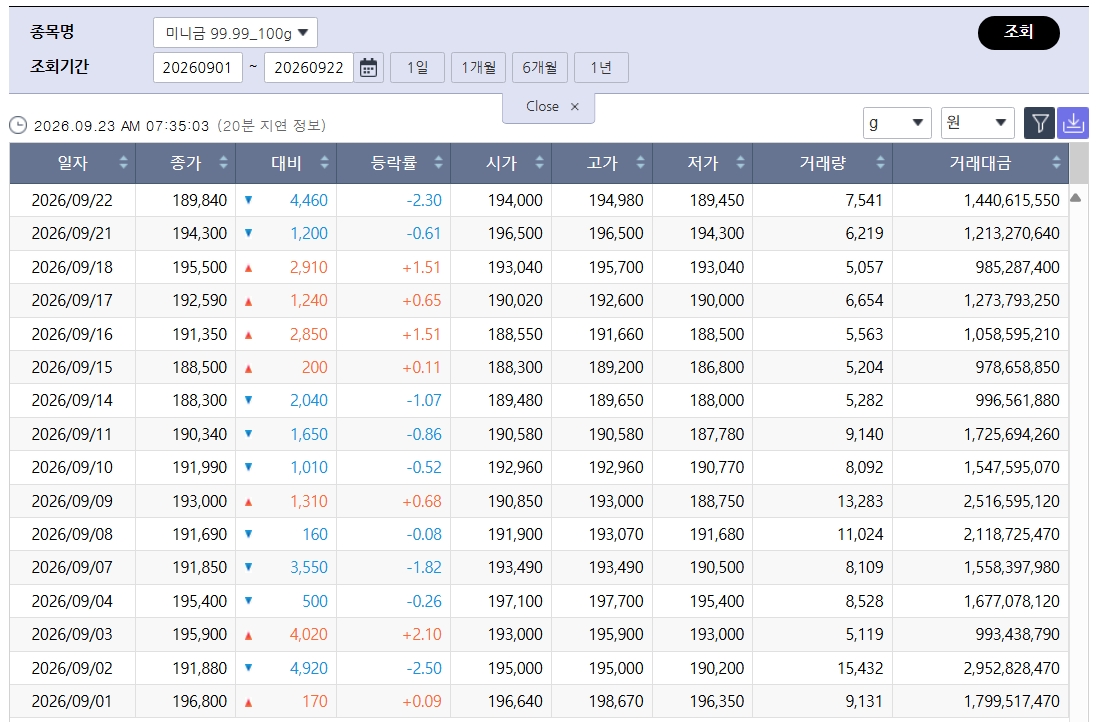Select the 1년 period button

(x=601, y=68)
